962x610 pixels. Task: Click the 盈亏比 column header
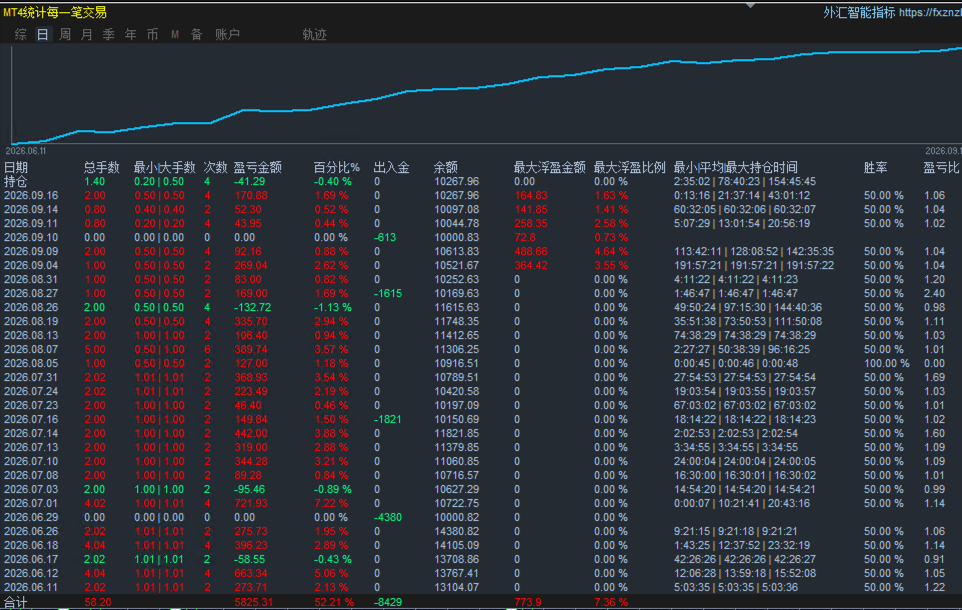[x=941, y=167]
